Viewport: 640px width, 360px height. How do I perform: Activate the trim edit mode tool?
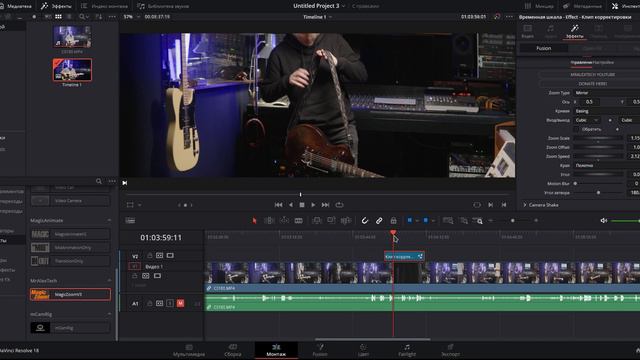pos(269,220)
